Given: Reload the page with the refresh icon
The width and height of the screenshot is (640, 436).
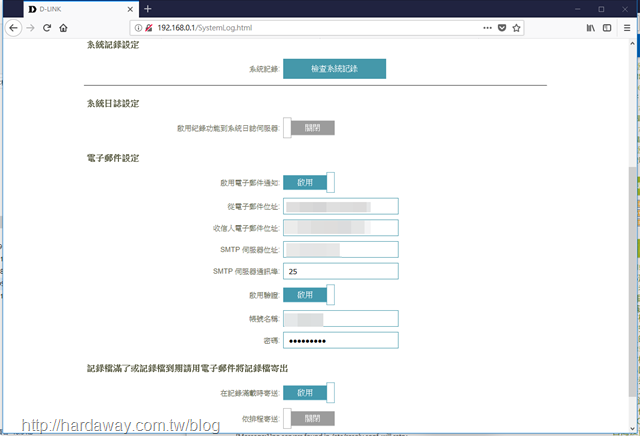Looking at the screenshot, I should 47,27.
